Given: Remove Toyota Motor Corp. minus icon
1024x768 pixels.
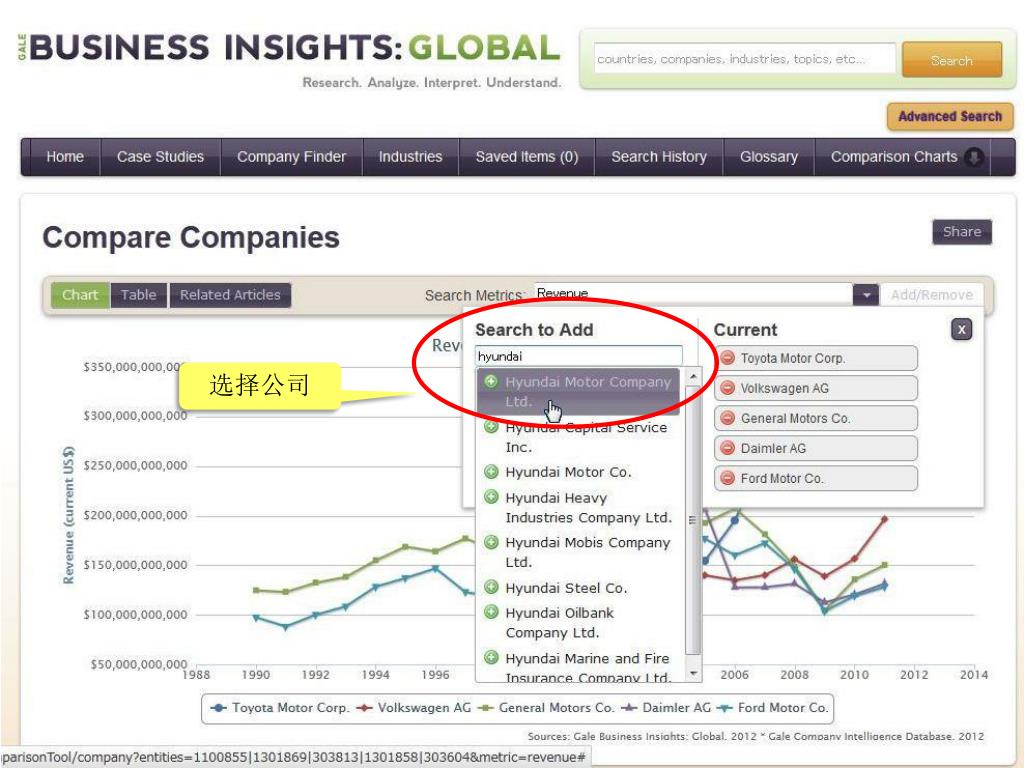Looking at the screenshot, I should (x=728, y=358).
